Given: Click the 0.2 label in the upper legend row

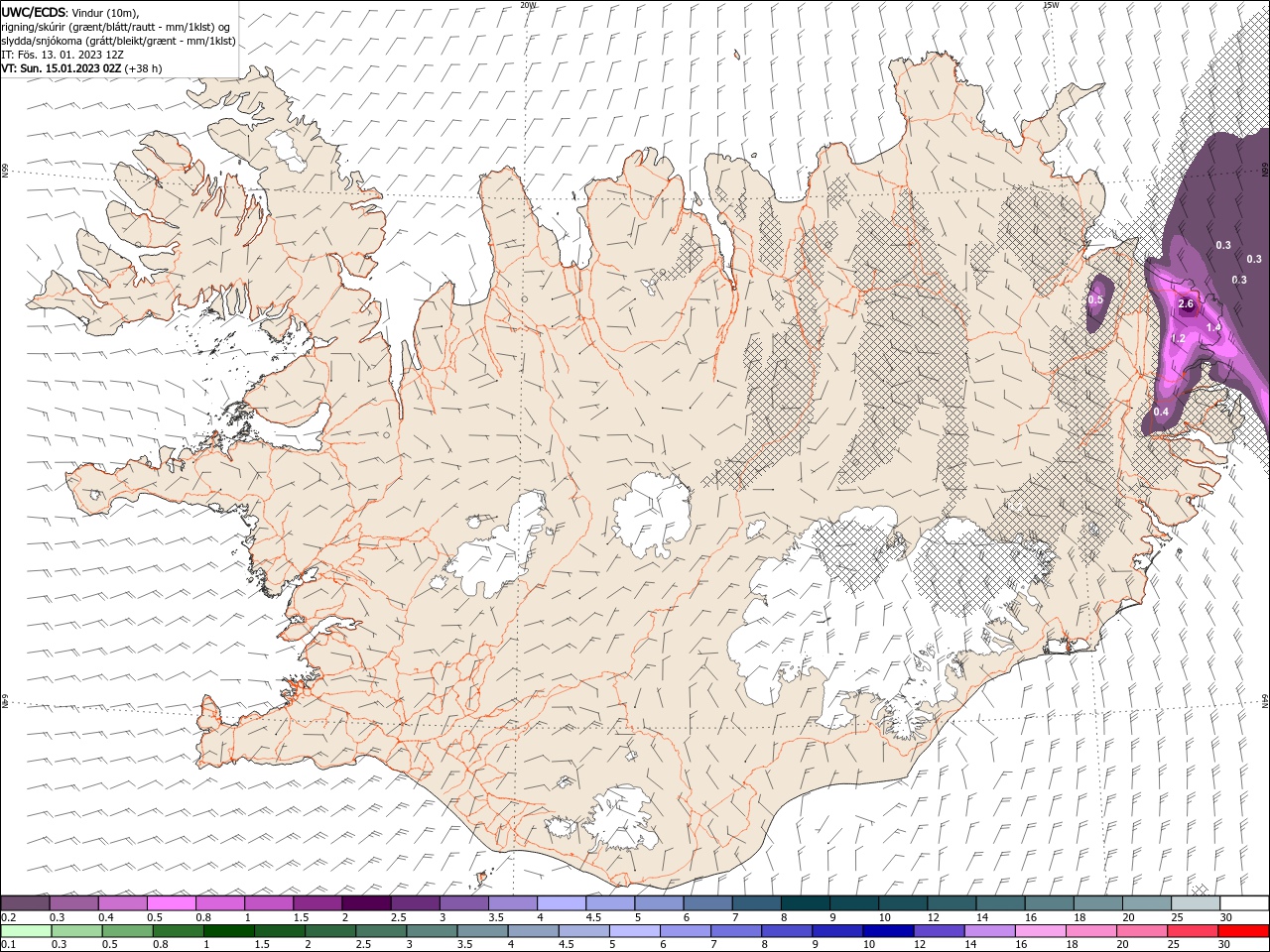Looking at the screenshot, I should 9,917.
